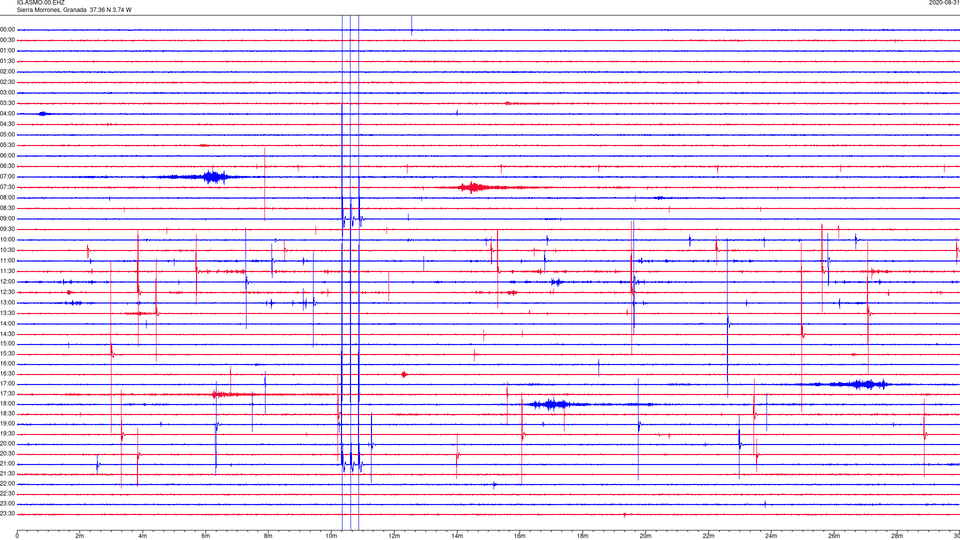Click the 13:30 time label
This screenshot has height=540, width=960.
click(x=7, y=313)
